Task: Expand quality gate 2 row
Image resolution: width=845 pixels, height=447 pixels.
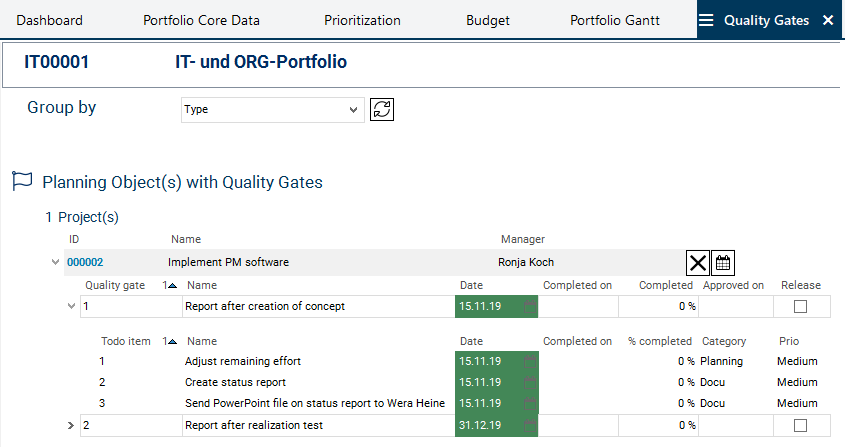Action: pyautogui.click(x=70, y=426)
